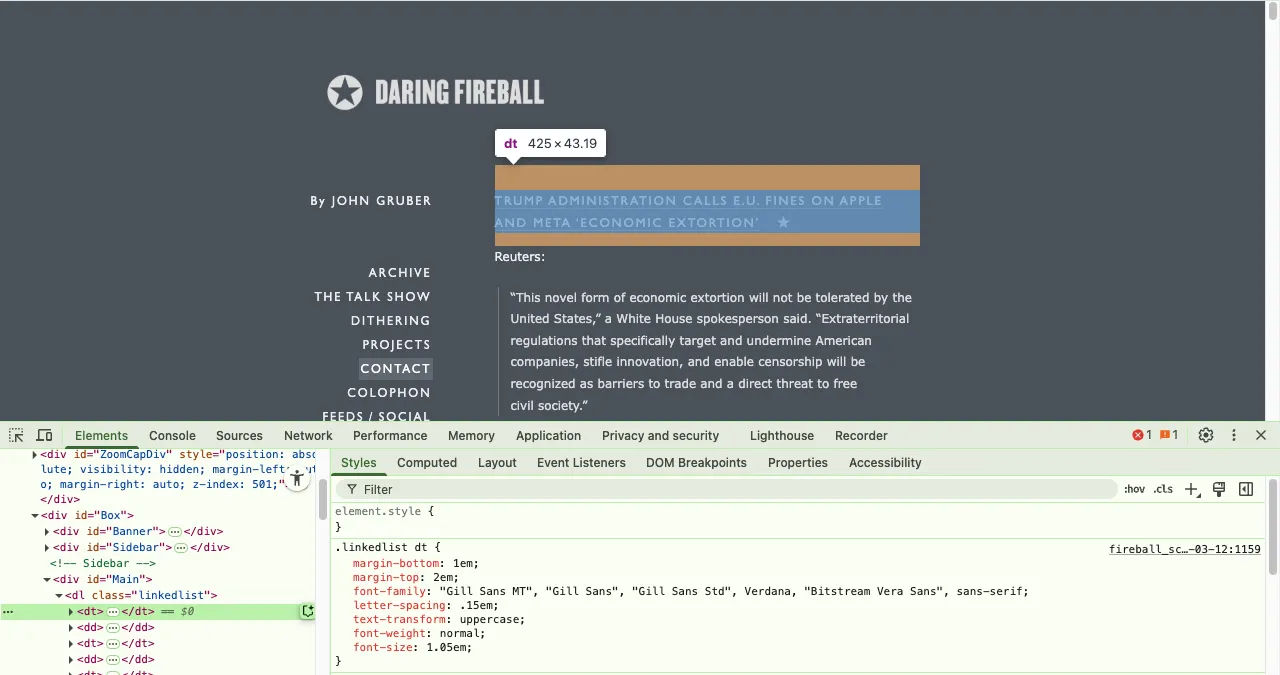Click the Daring Fireball star logo
The image size is (1280, 675).
pyautogui.click(x=344, y=93)
